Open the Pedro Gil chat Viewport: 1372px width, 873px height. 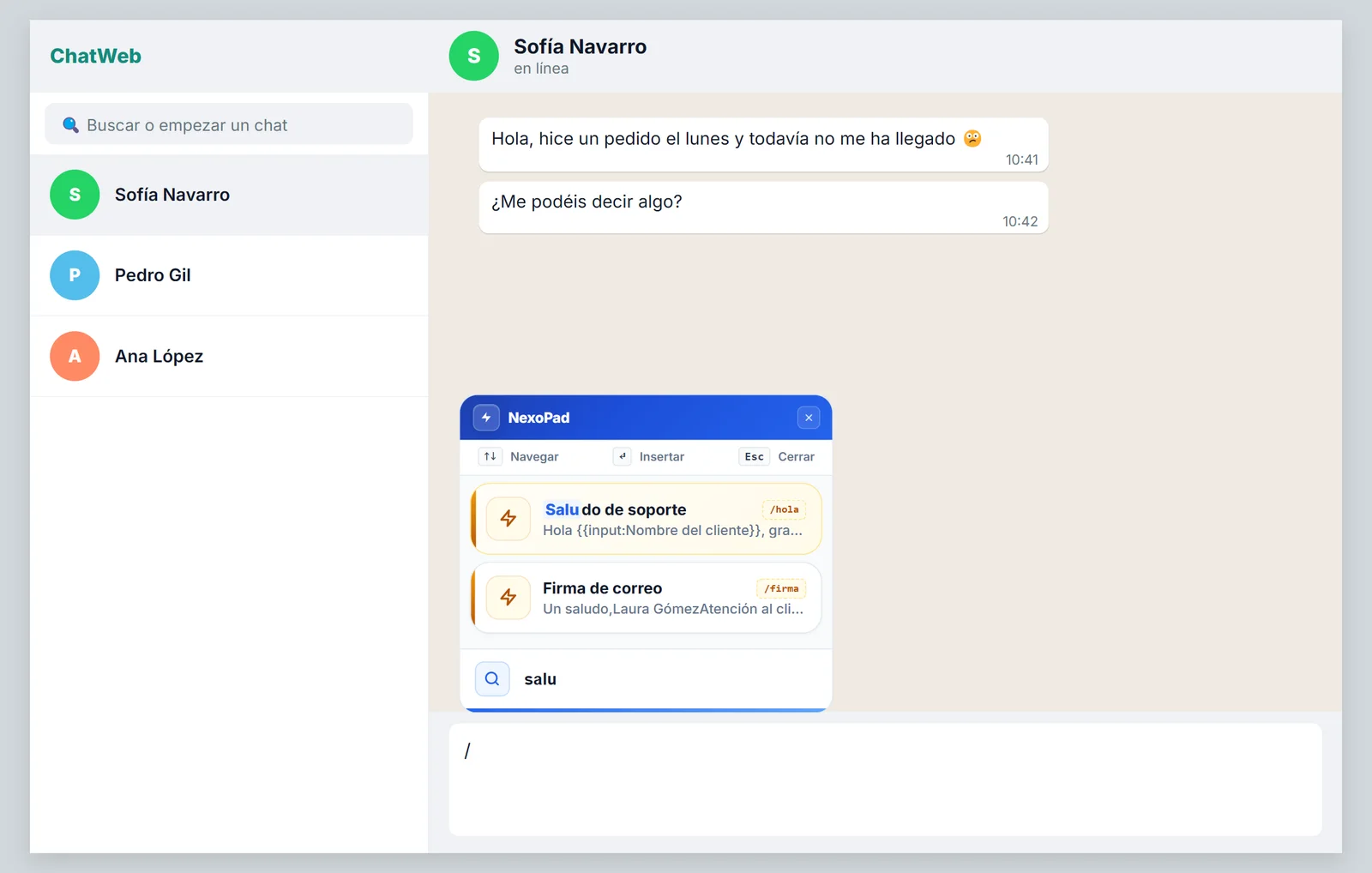pos(229,275)
